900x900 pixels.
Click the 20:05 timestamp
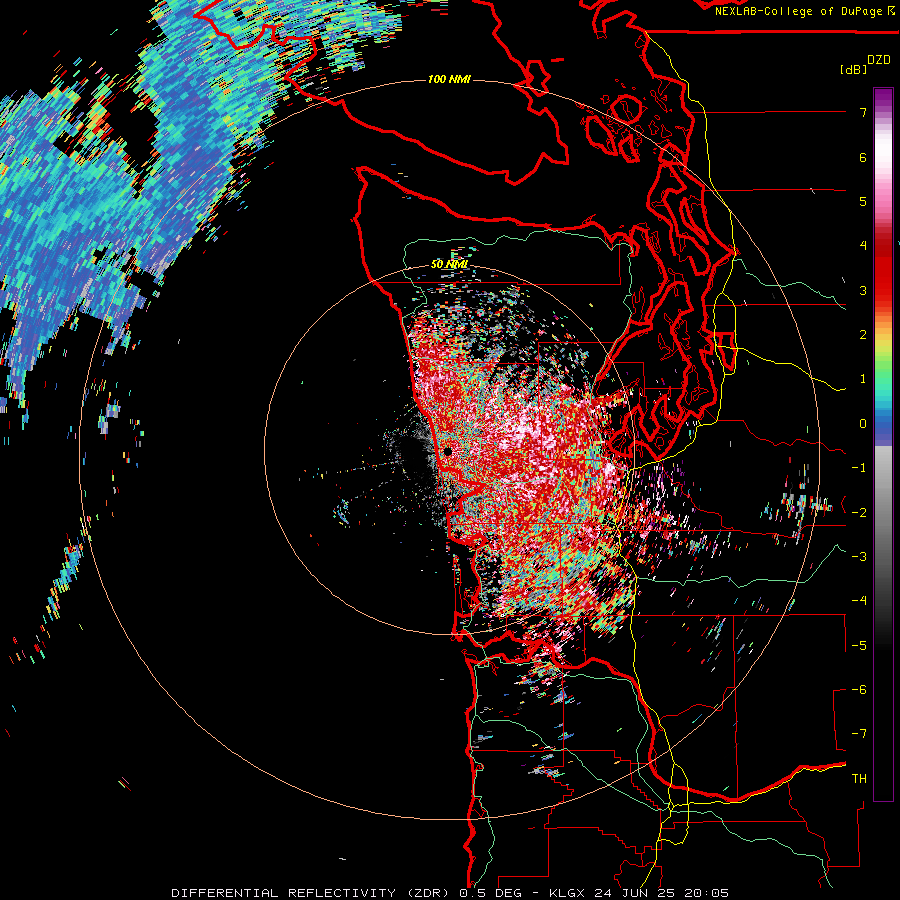pos(705,893)
